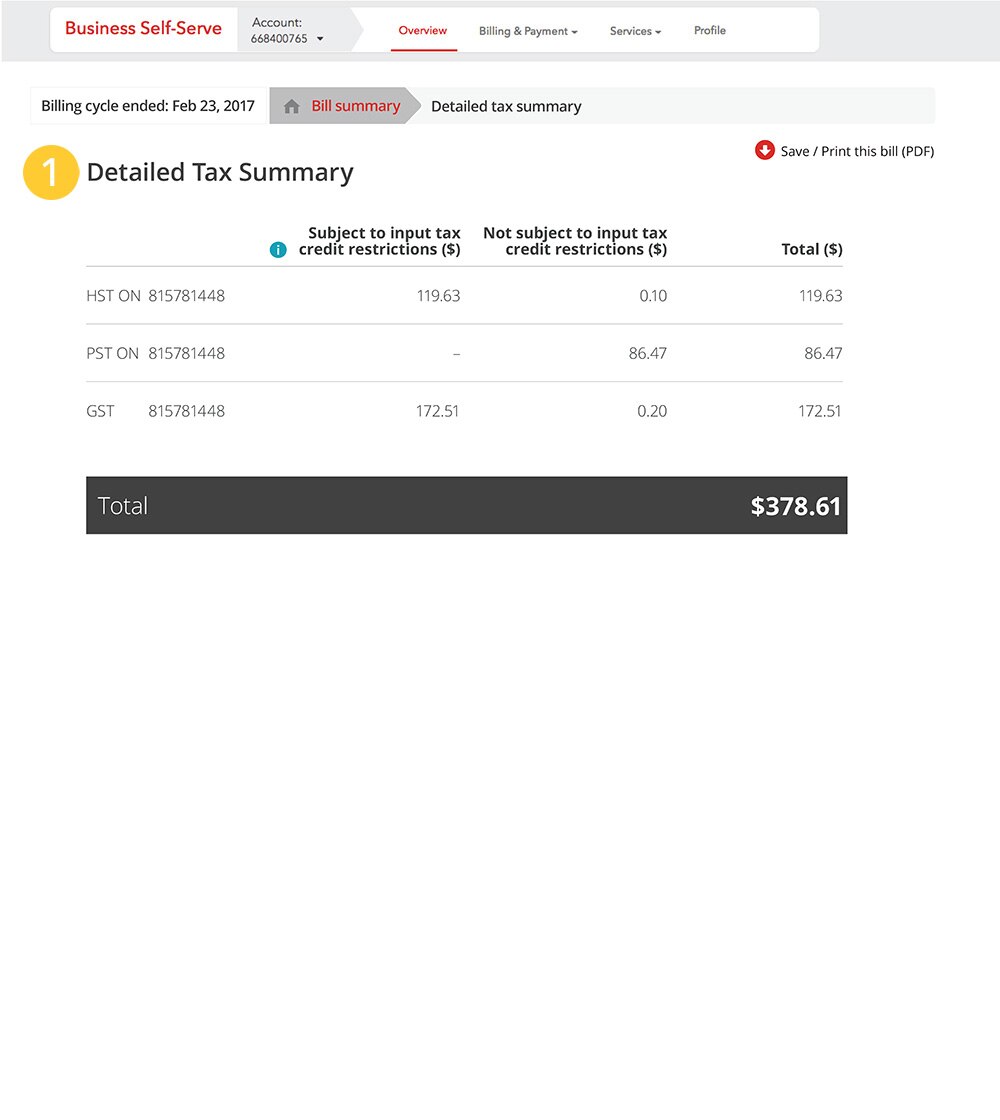The height and width of the screenshot is (1120, 1000).
Task: Expand the Billing & Payment menu
Action: point(528,31)
